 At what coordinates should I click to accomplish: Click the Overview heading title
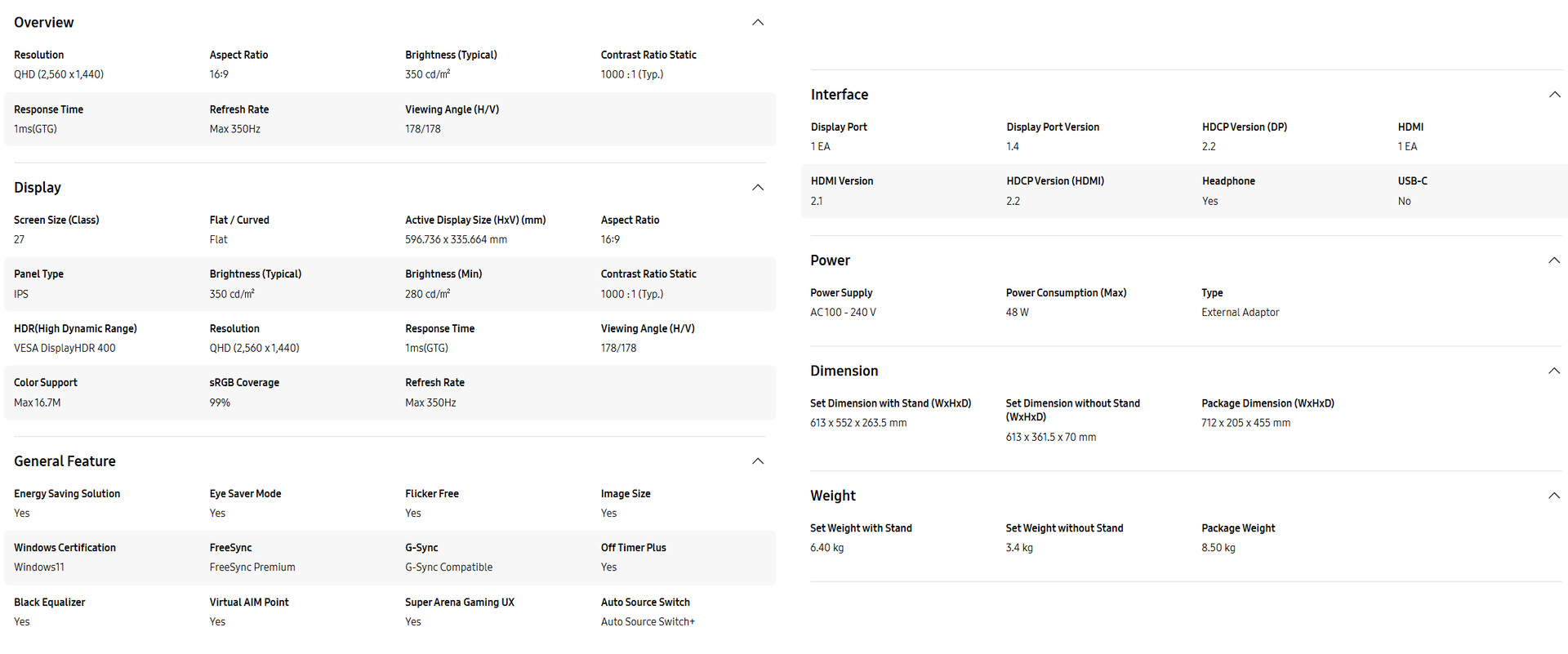(44, 23)
